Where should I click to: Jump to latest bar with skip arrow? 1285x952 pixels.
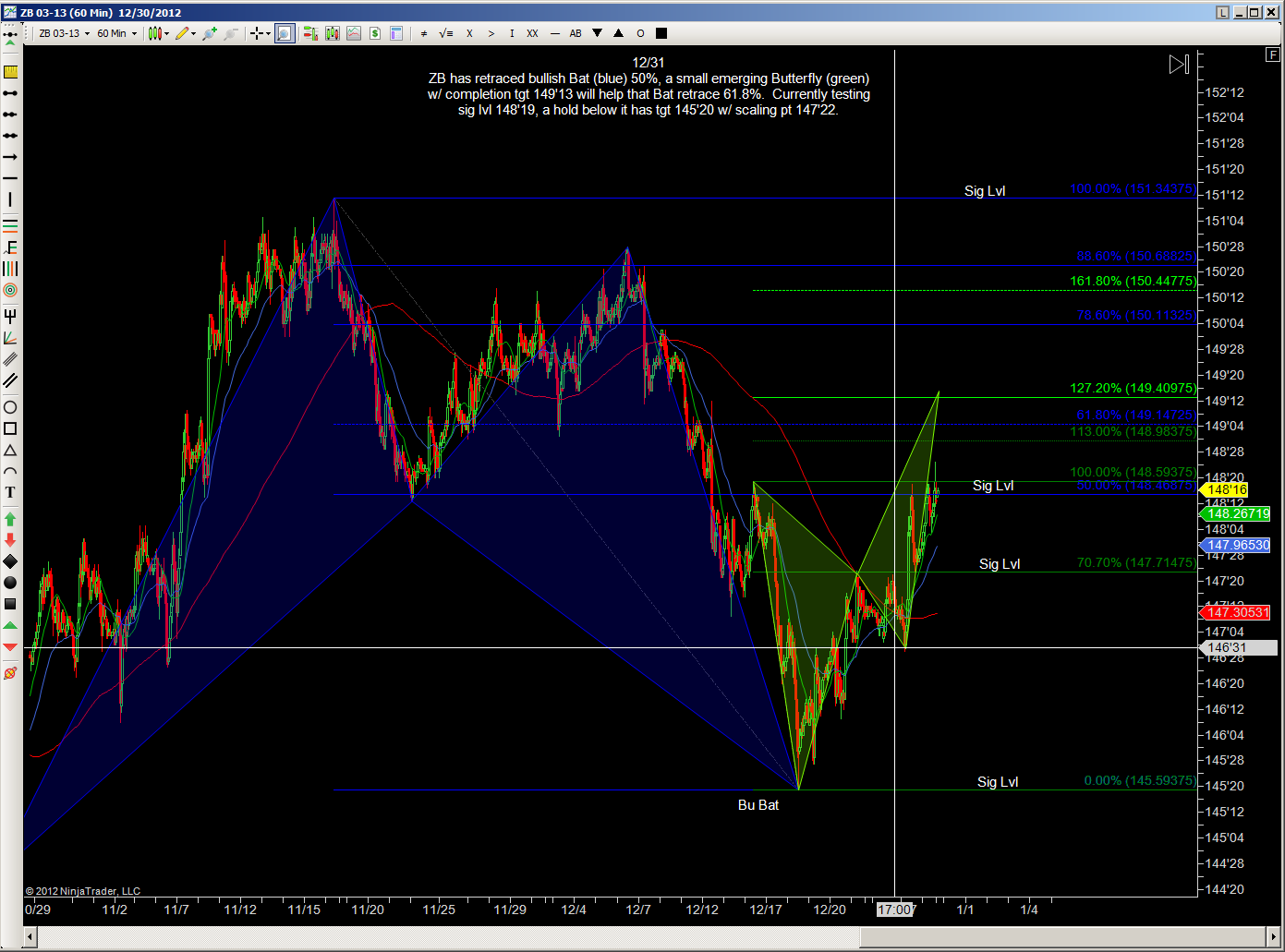[1178, 65]
